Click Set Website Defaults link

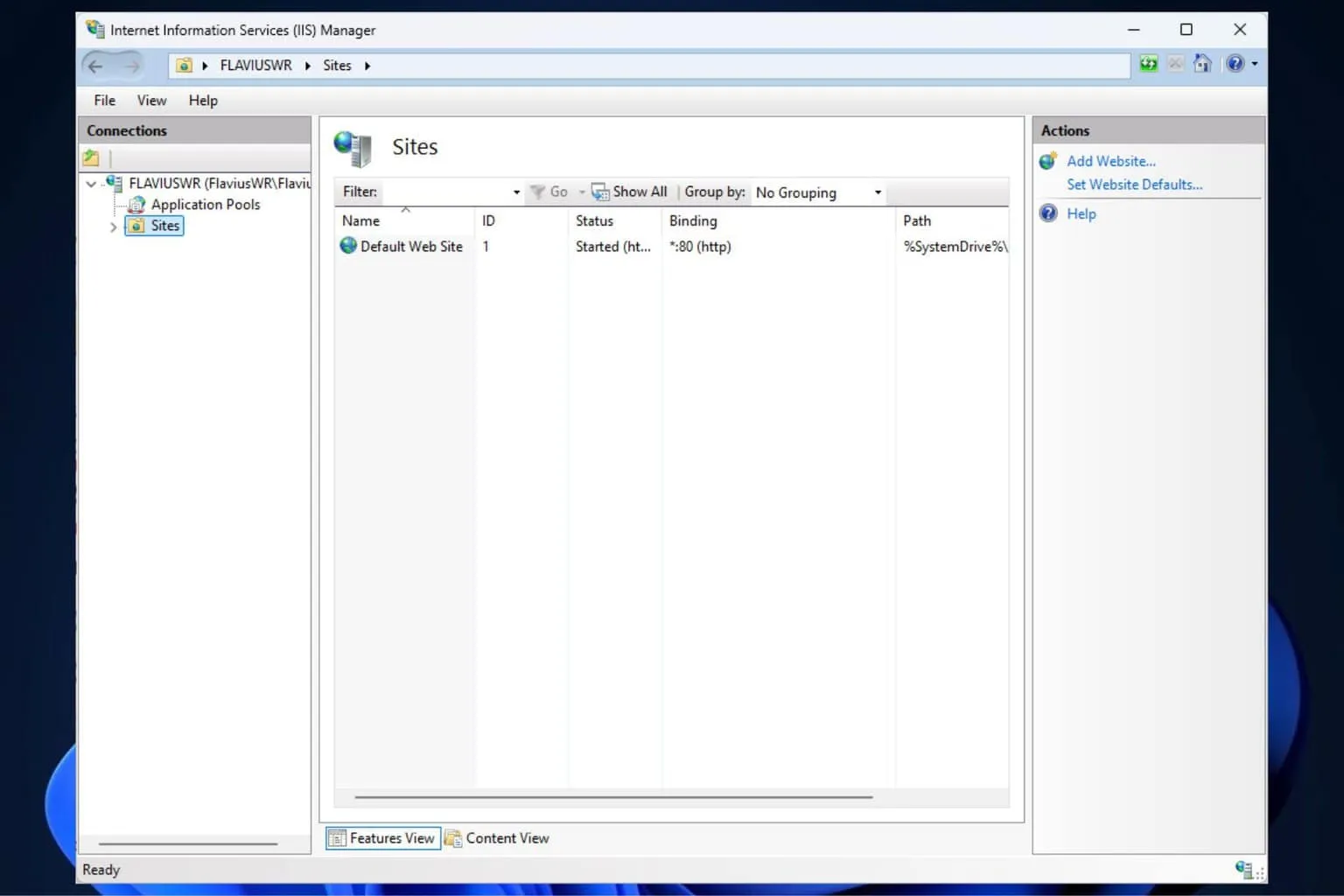[1134, 185]
